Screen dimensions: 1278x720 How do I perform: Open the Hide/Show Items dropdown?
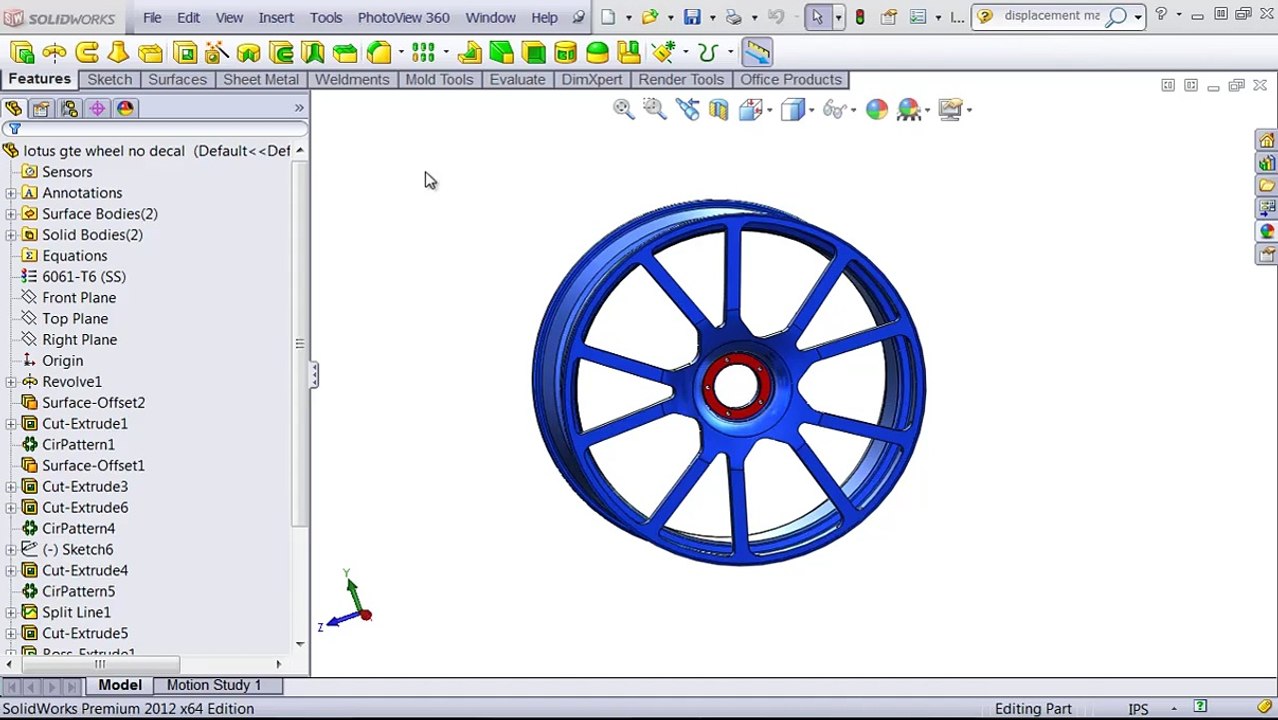[x=852, y=110]
